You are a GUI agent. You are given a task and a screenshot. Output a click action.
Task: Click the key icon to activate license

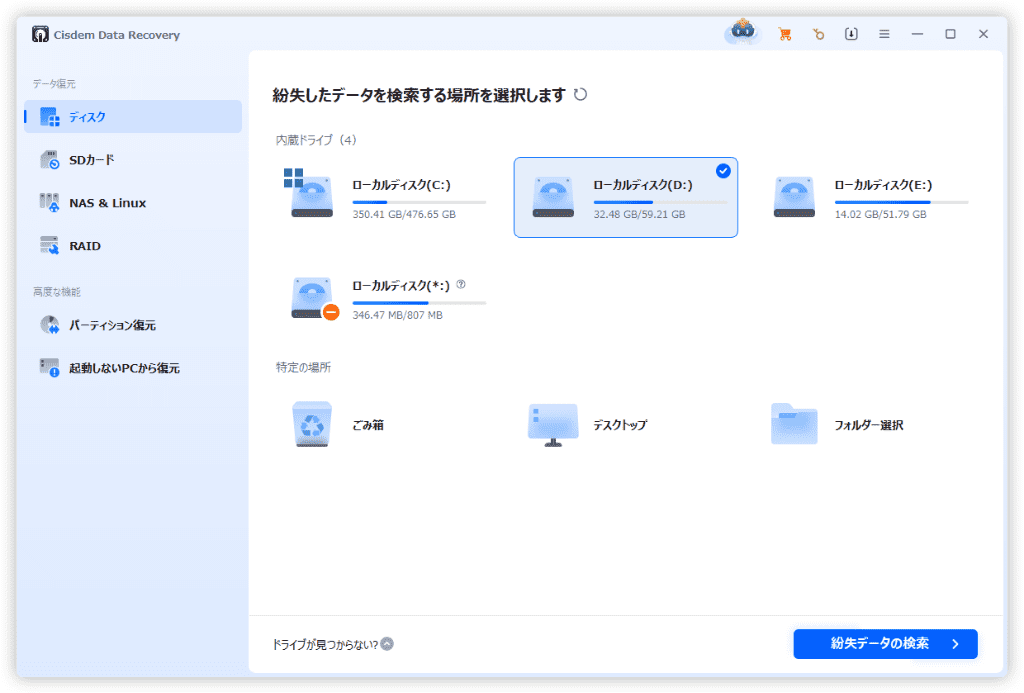tap(818, 33)
